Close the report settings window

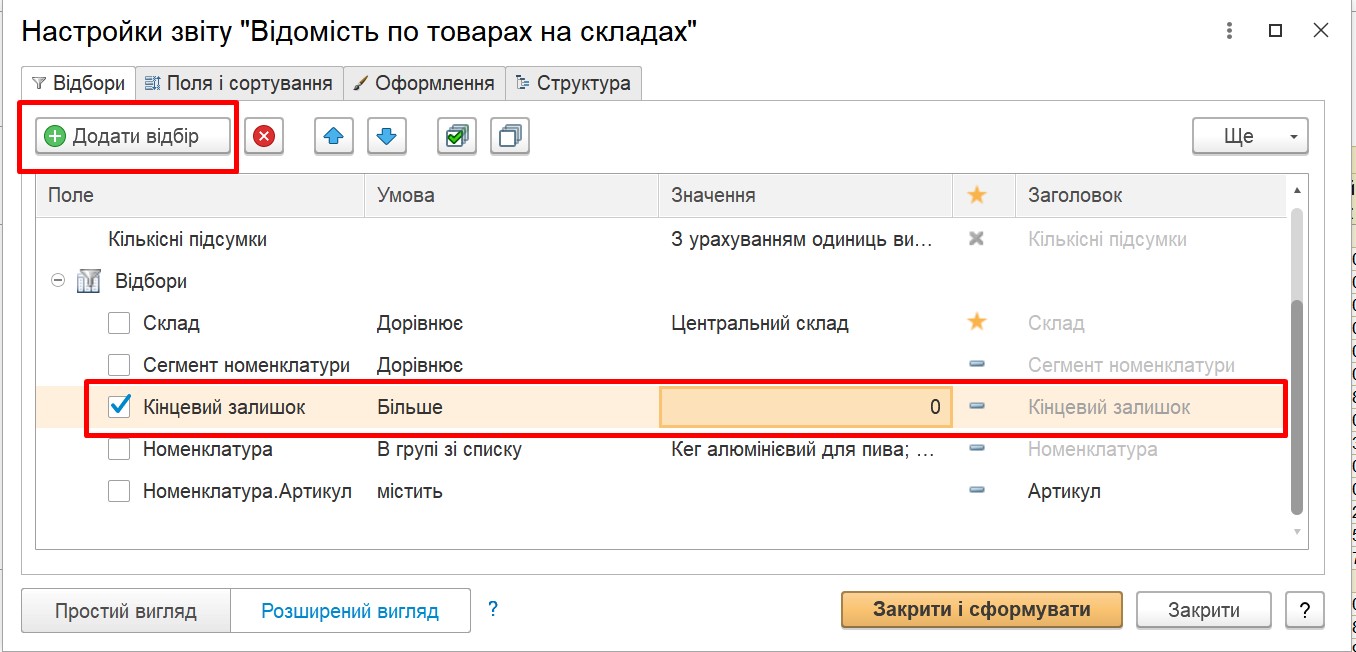(1321, 31)
